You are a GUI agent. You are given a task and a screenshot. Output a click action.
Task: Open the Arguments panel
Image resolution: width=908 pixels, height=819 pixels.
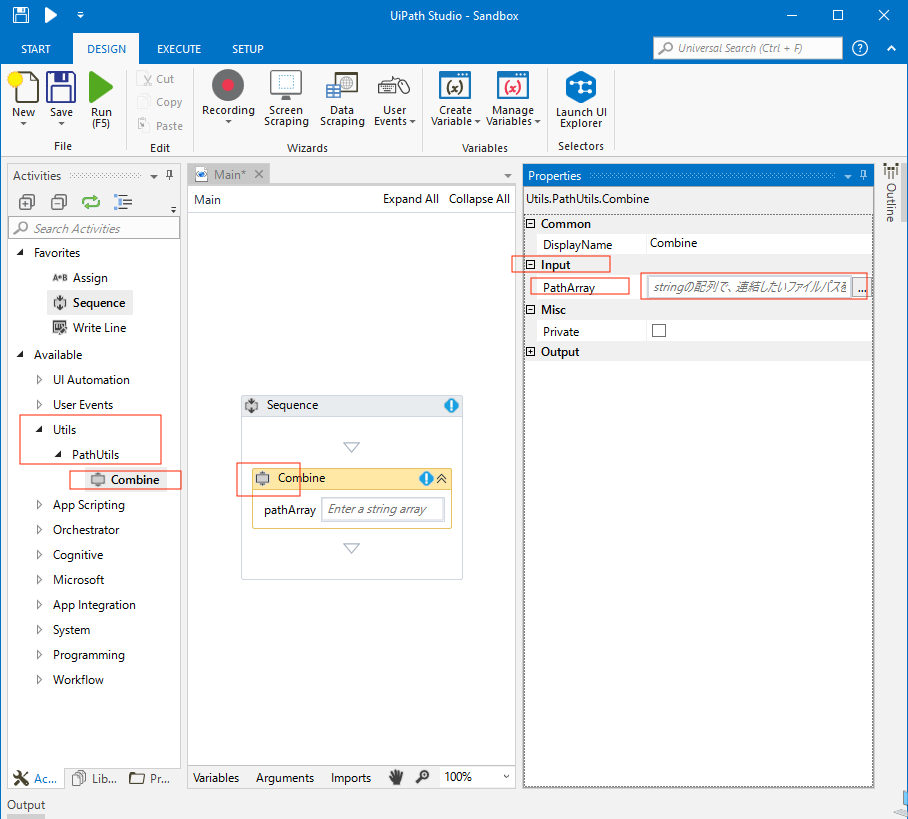[285, 778]
